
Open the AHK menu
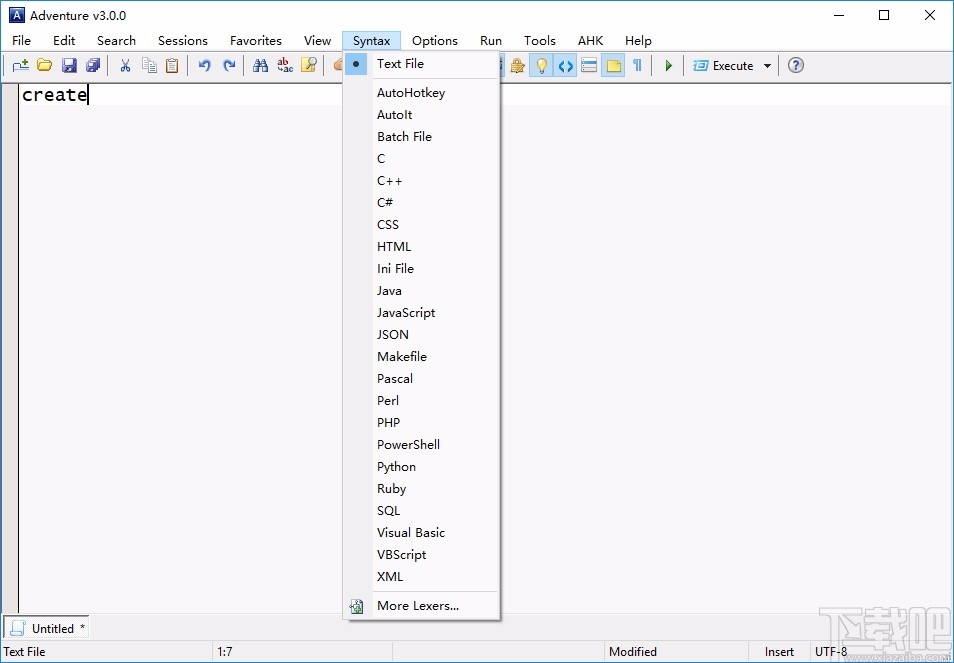pos(590,41)
